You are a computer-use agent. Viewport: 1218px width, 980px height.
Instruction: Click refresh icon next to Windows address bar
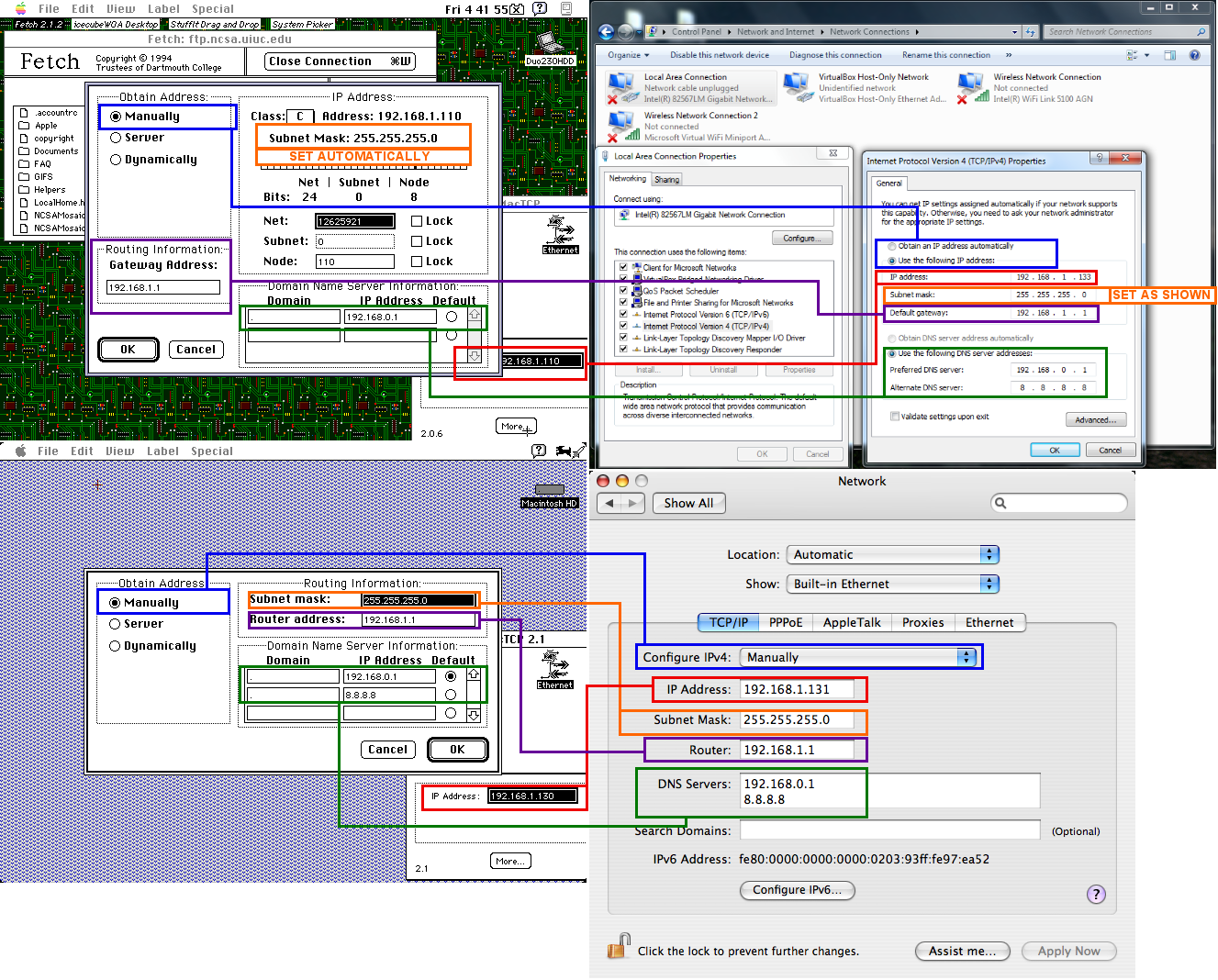[x=1030, y=32]
